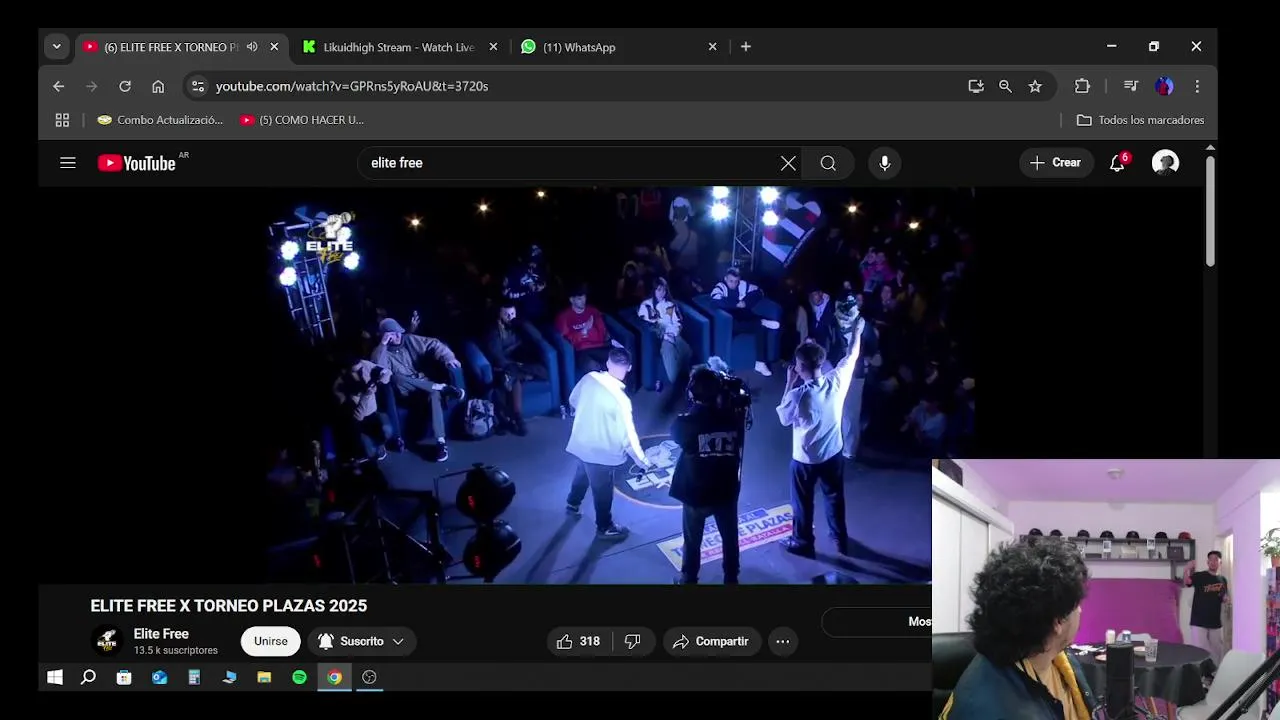Viewport: 1280px width, 720px height.
Task: Expand the Suscrito notification options dropdown
Action: pyautogui.click(x=397, y=641)
